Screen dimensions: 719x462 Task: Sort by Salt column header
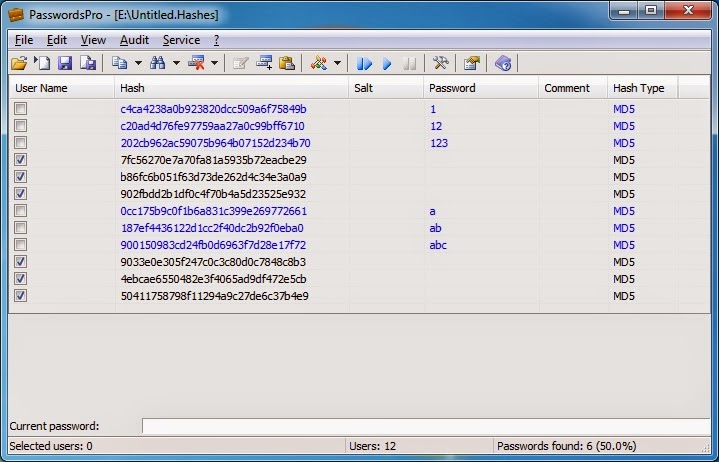pyautogui.click(x=386, y=88)
